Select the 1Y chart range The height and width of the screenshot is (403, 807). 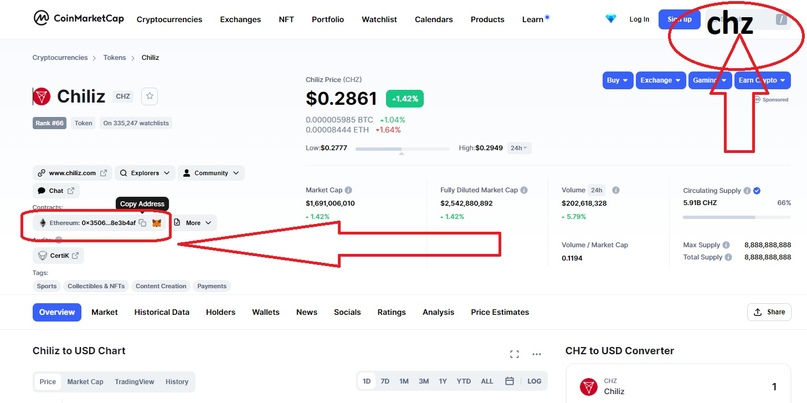click(443, 381)
